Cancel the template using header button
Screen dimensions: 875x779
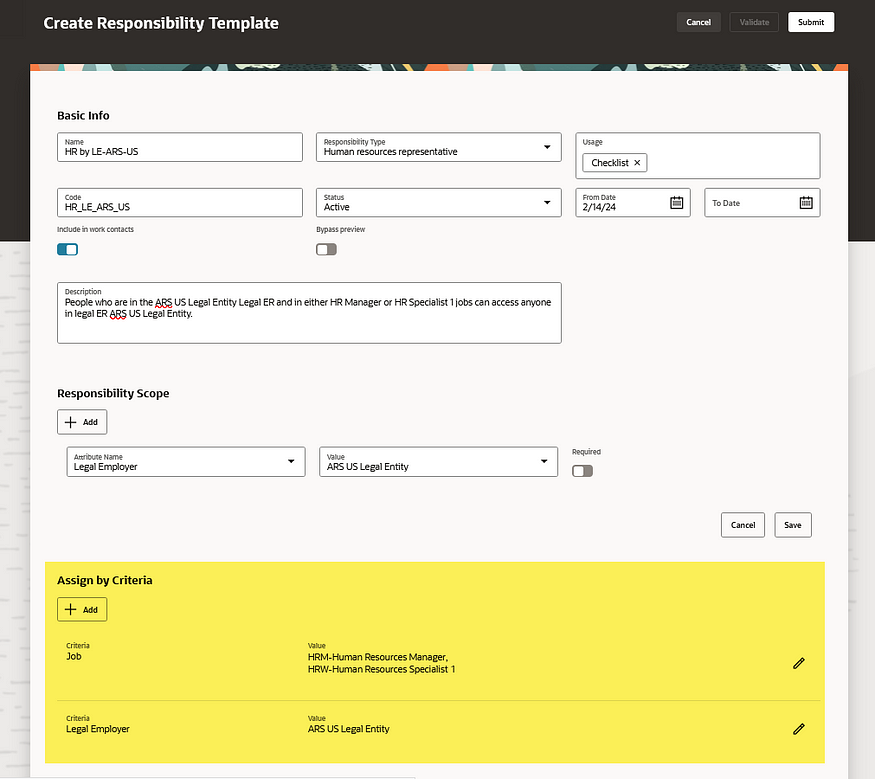tap(698, 22)
